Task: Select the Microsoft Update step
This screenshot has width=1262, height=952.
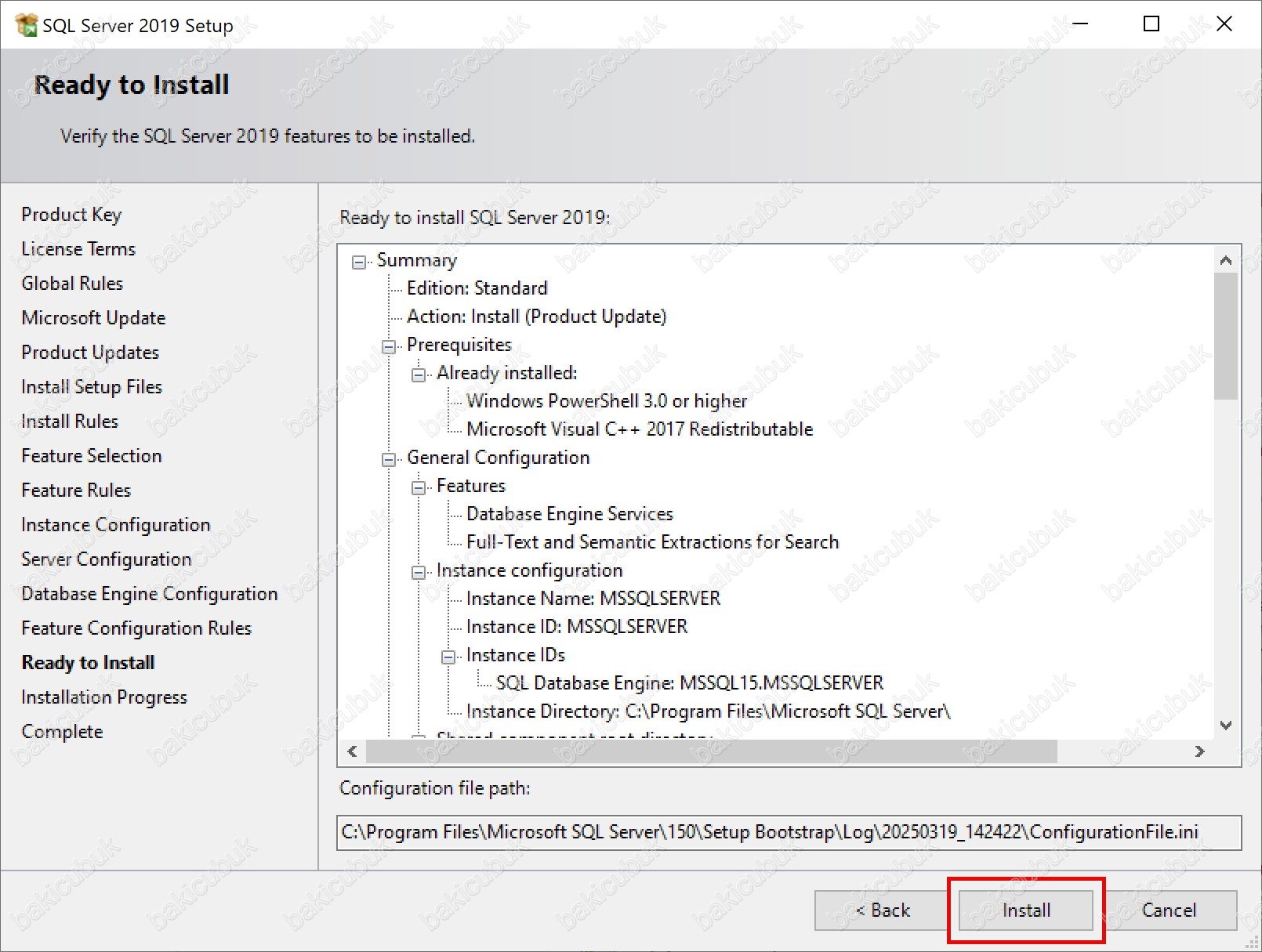Action: tap(93, 318)
